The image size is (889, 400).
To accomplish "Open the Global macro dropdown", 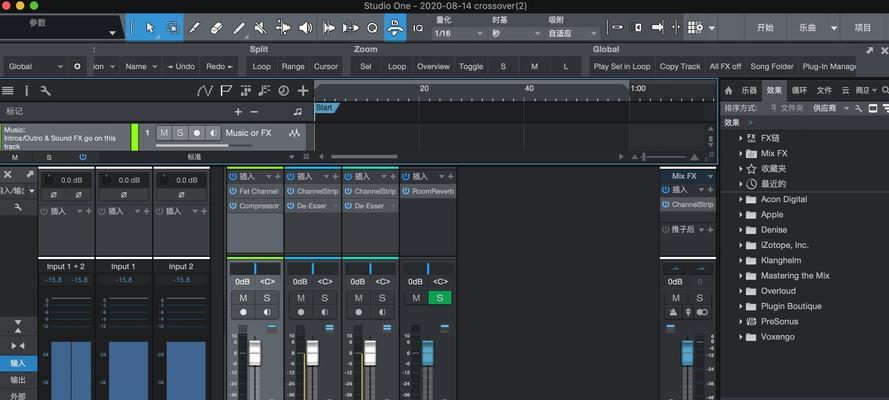I will coord(35,66).
